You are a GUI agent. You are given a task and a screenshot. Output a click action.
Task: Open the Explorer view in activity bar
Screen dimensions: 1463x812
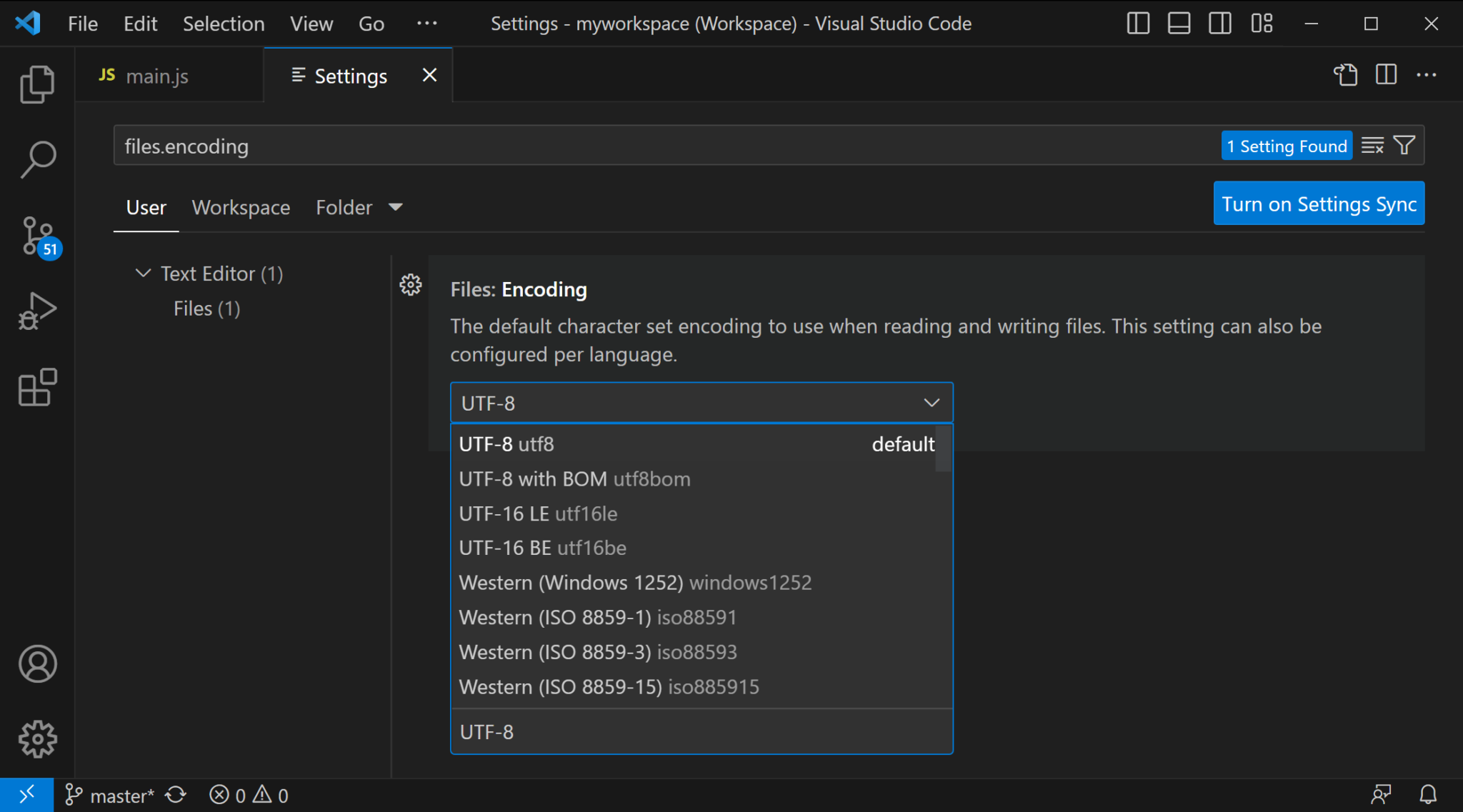pyautogui.click(x=37, y=84)
